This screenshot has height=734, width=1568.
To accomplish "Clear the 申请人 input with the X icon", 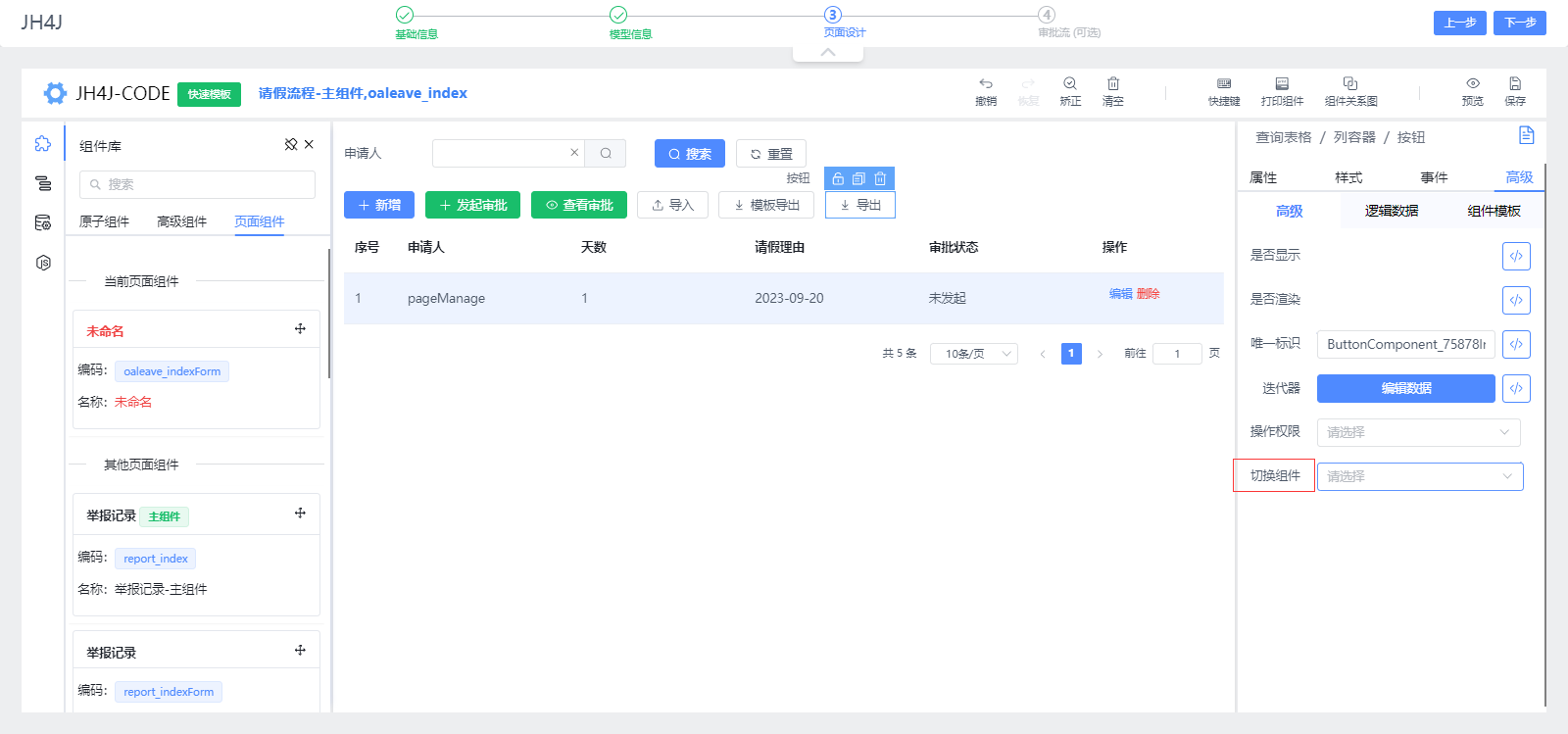I will 574,153.
